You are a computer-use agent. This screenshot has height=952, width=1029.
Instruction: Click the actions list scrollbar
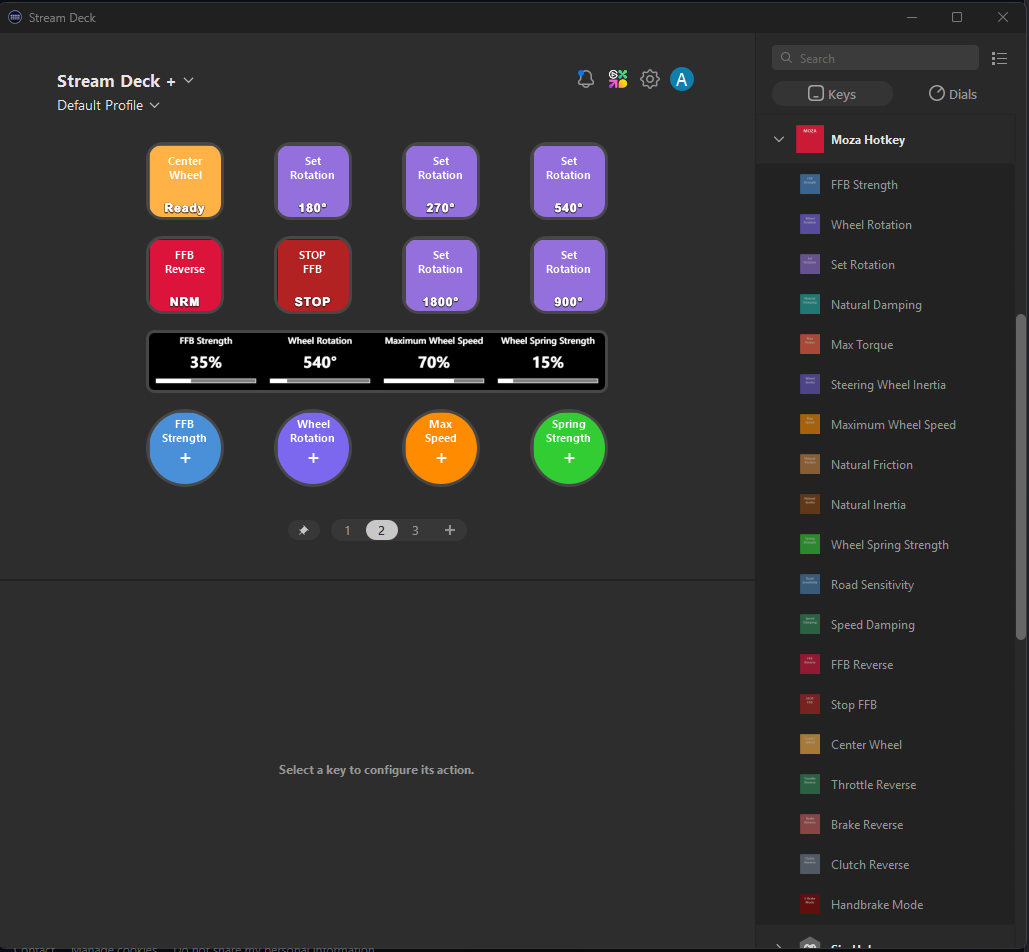pos(1020,476)
